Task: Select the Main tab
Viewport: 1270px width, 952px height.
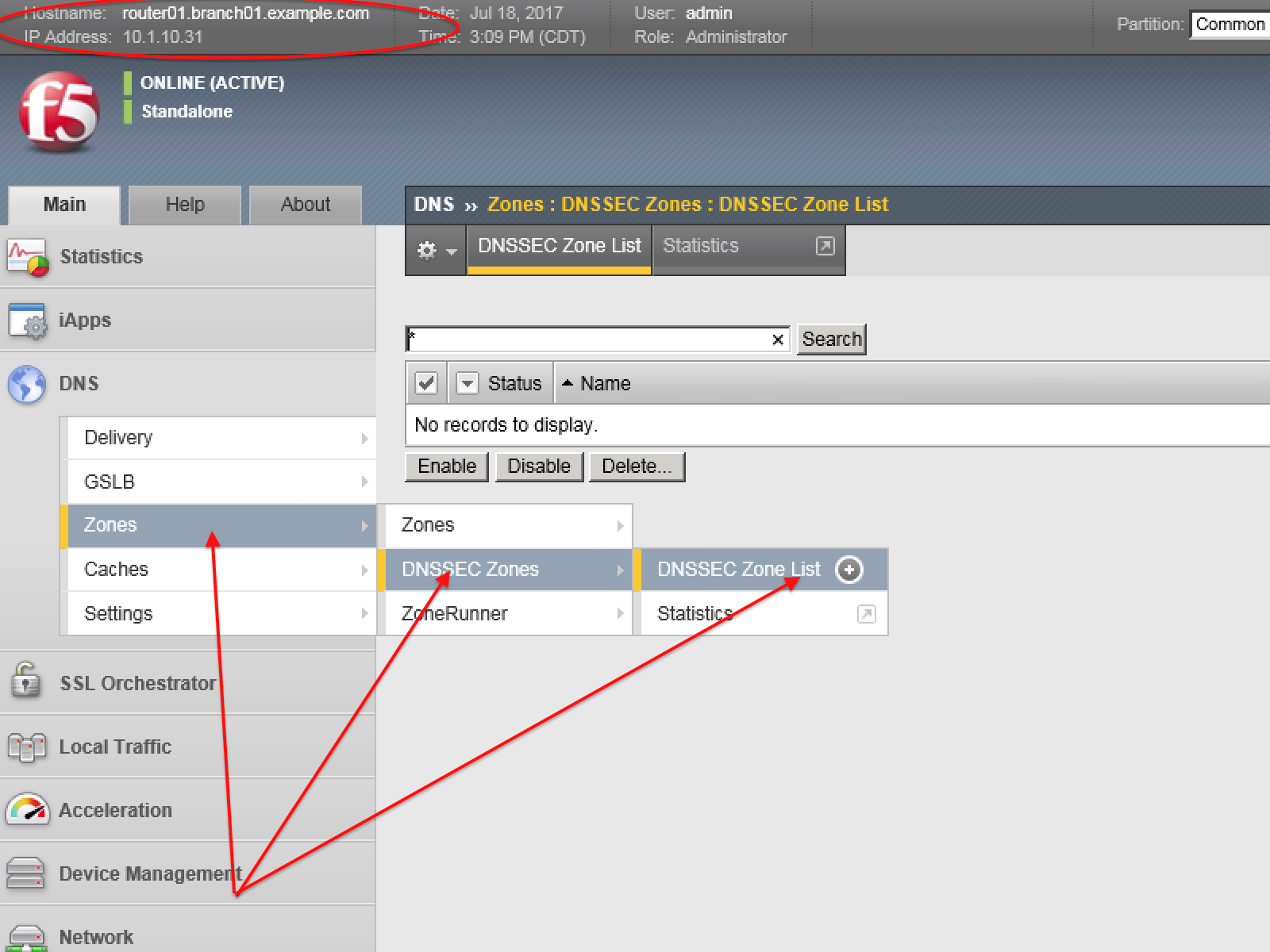Action: click(x=64, y=205)
